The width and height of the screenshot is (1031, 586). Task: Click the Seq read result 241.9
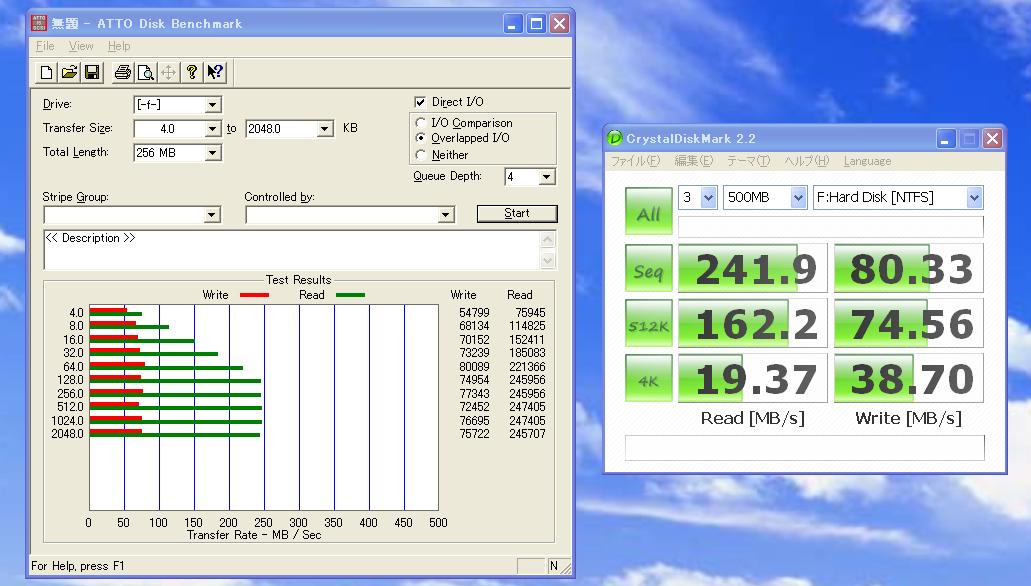point(753,268)
